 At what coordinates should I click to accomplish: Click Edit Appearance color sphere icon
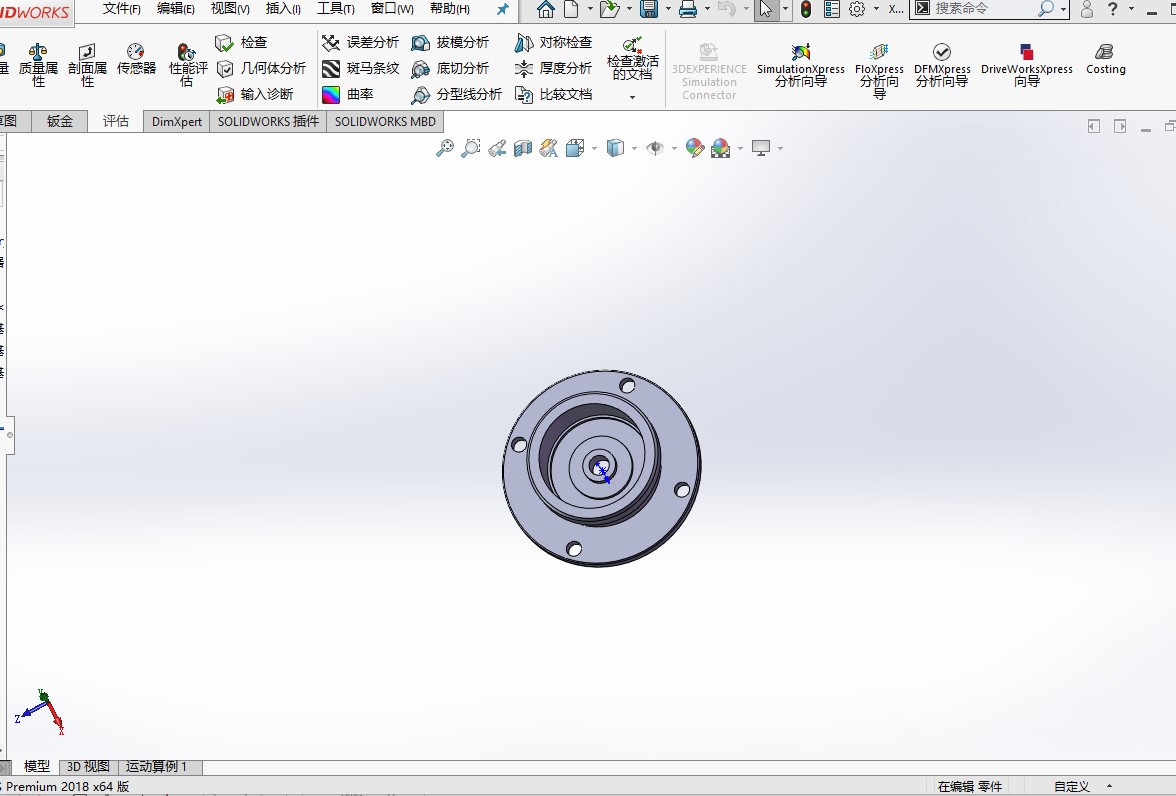tap(694, 148)
